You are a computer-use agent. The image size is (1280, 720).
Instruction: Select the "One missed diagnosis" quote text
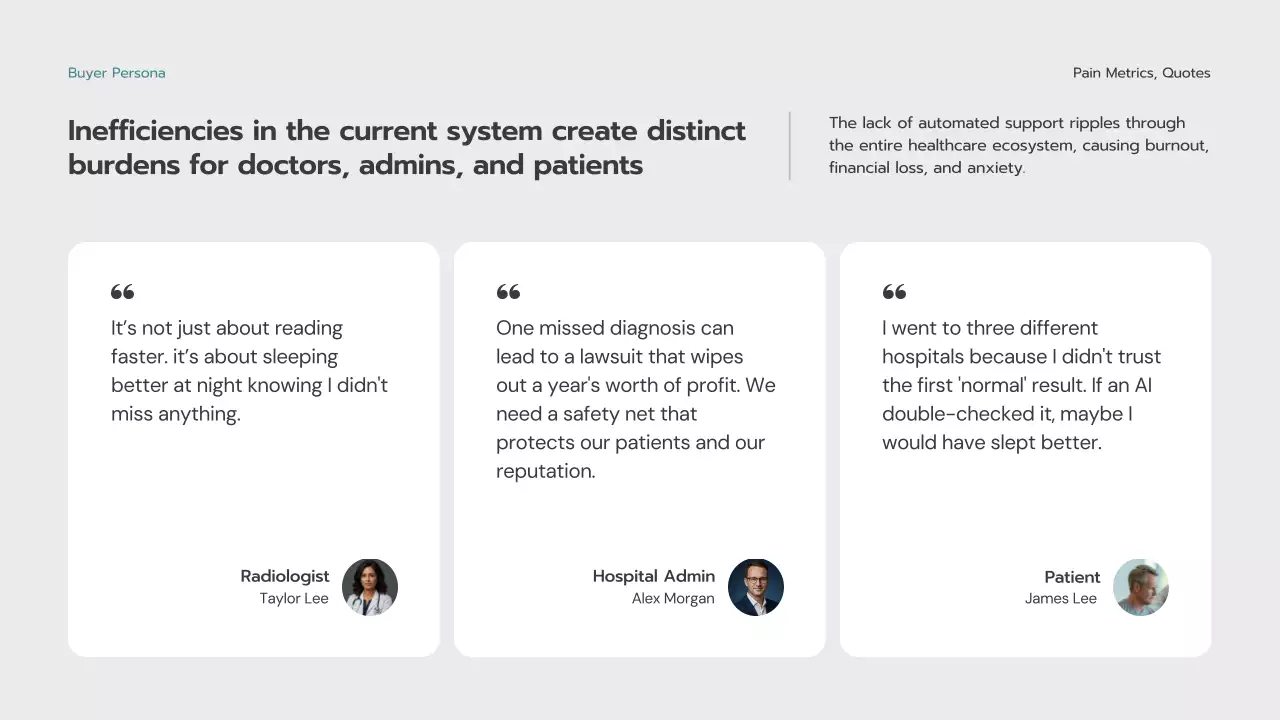[x=635, y=399]
